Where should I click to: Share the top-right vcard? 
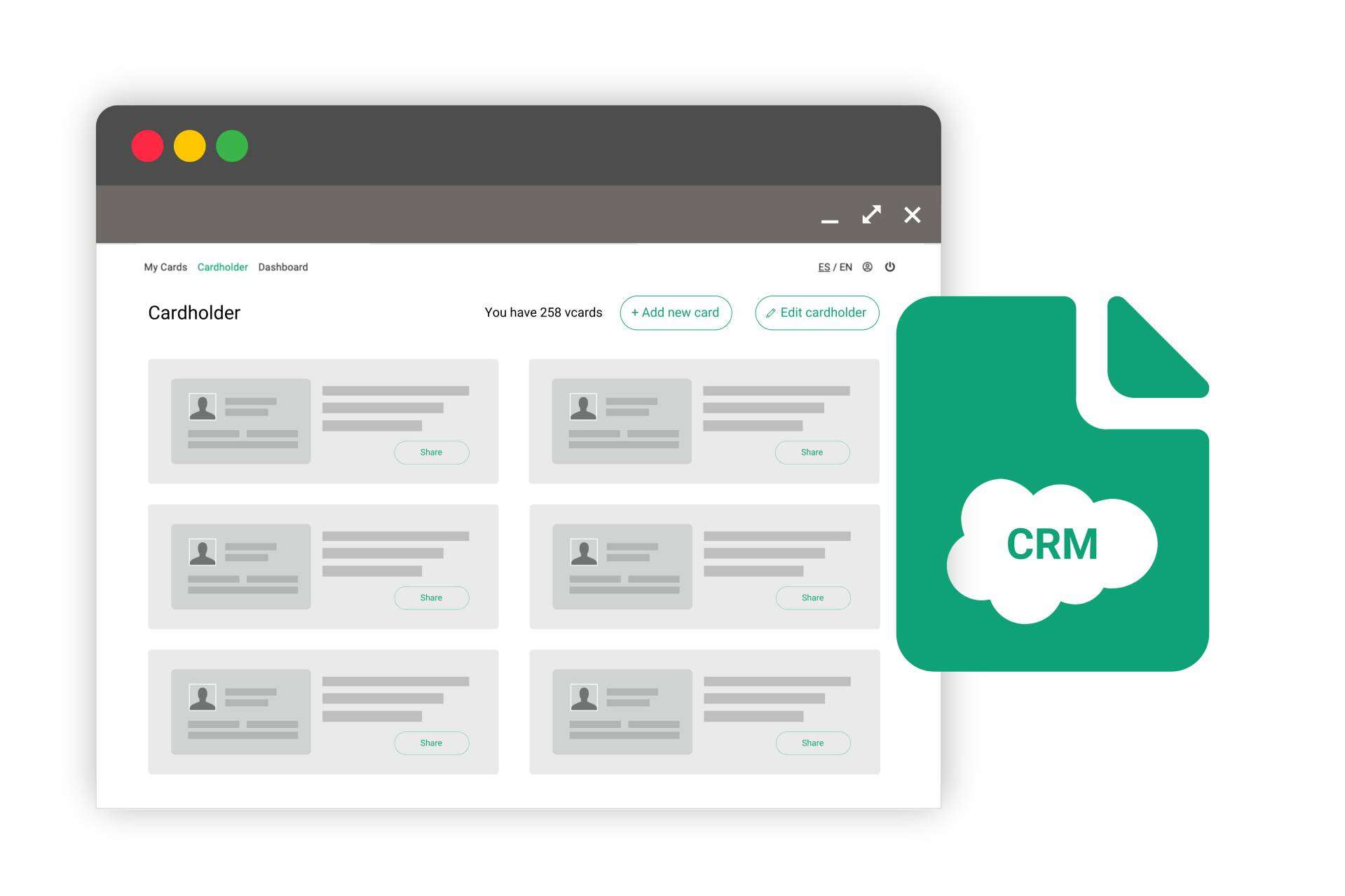point(812,453)
